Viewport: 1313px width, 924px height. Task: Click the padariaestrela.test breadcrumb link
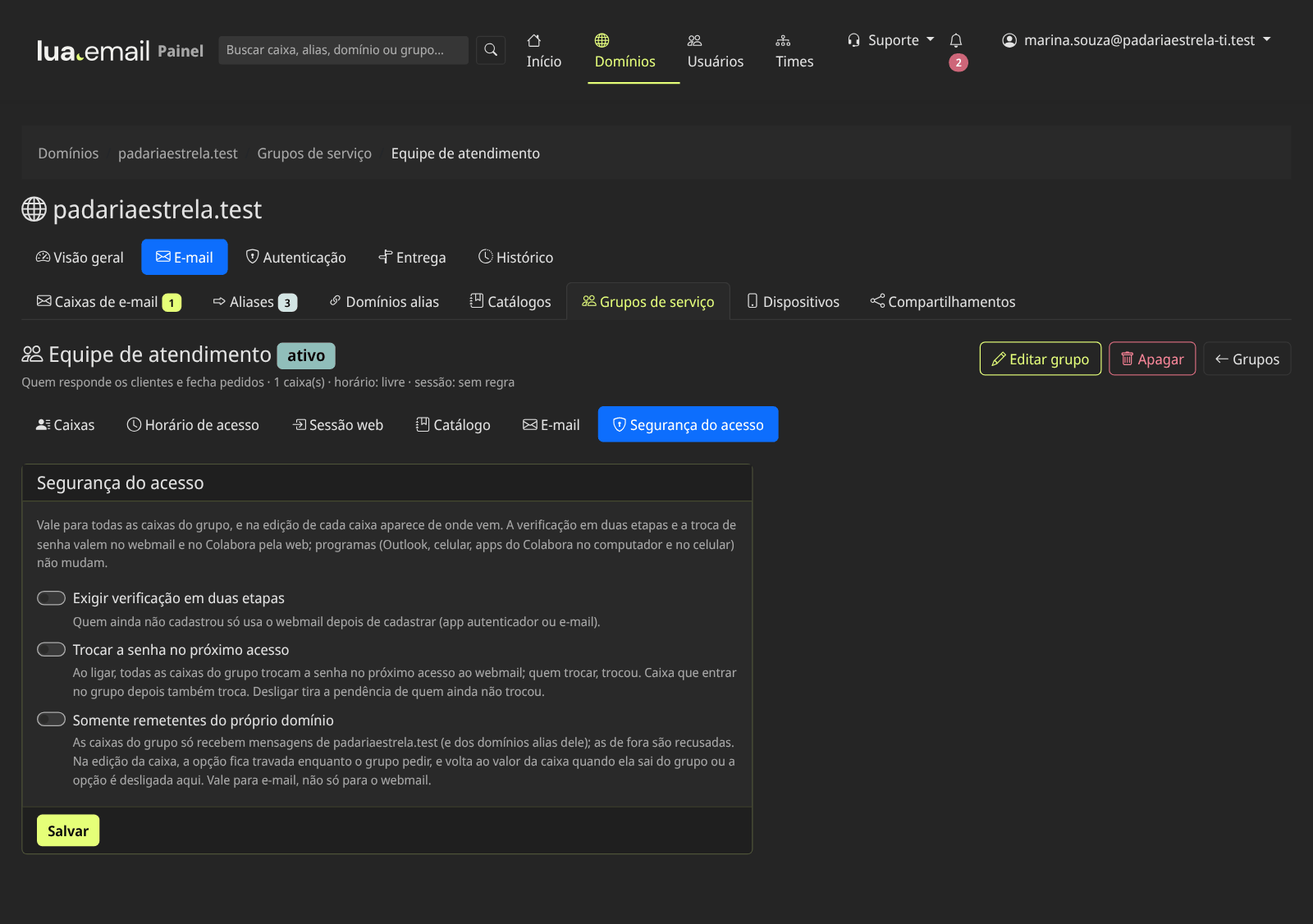[178, 153]
